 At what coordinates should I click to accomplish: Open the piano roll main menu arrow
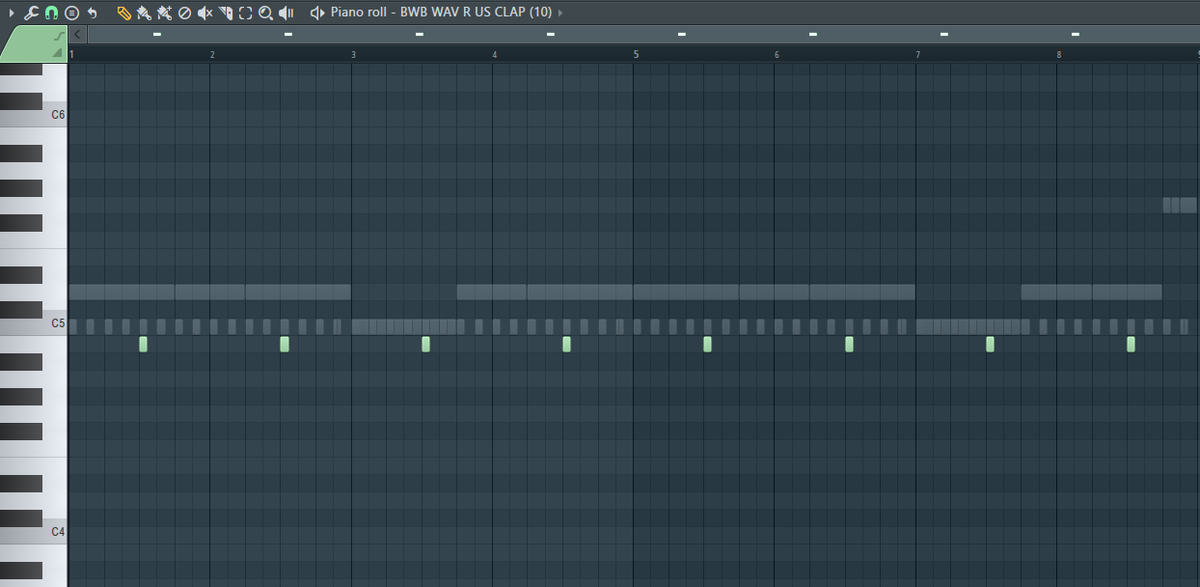click(x=12, y=13)
